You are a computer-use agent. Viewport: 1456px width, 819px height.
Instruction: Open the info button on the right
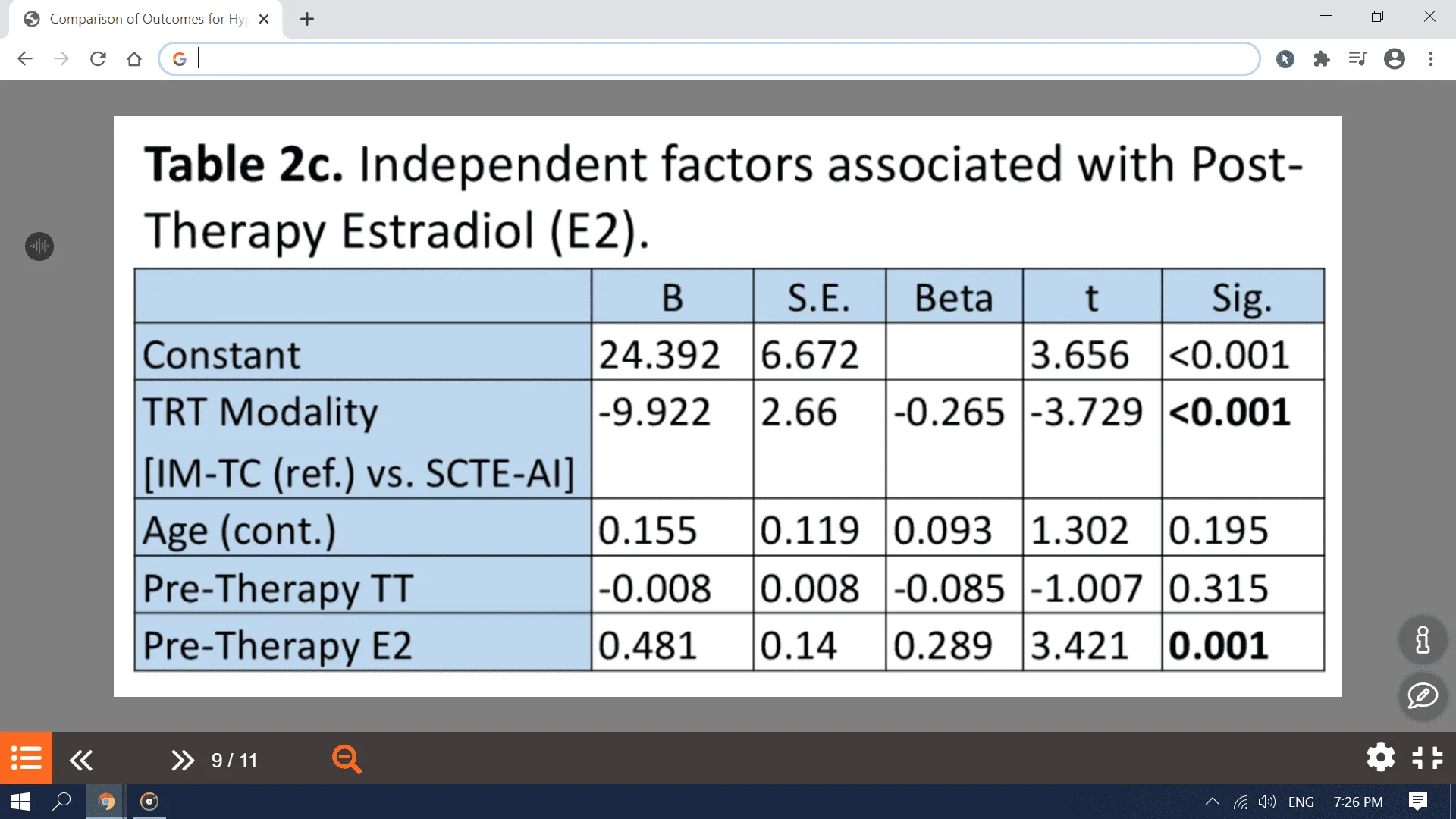tap(1423, 639)
